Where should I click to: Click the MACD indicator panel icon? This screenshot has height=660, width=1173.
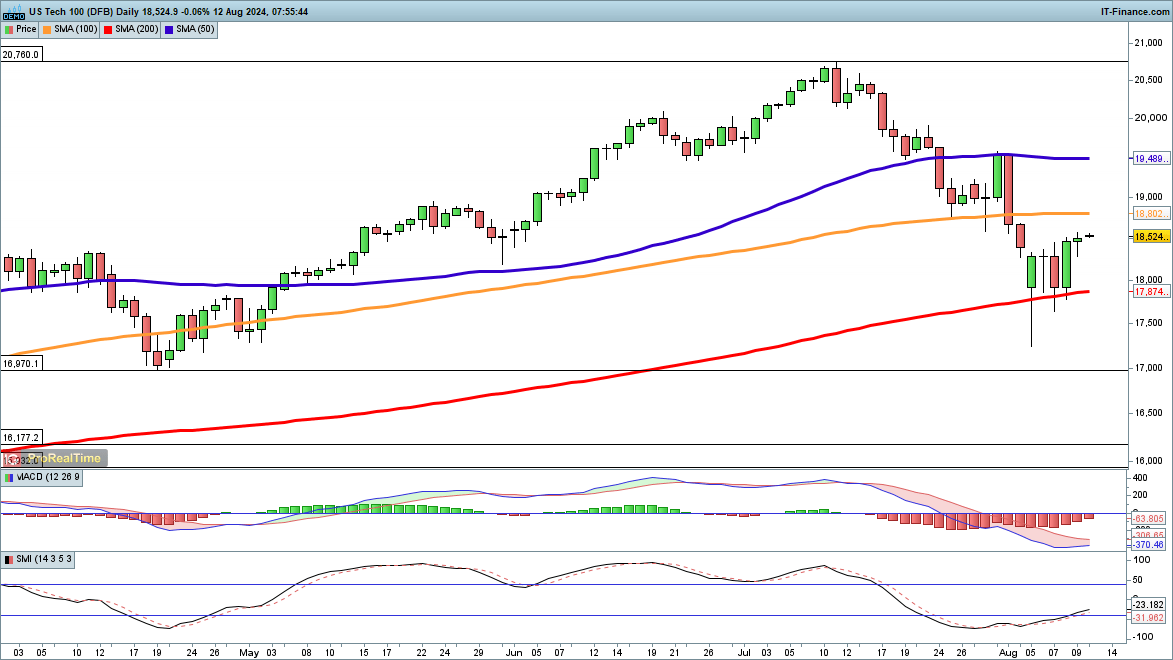click(x=9, y=477)
